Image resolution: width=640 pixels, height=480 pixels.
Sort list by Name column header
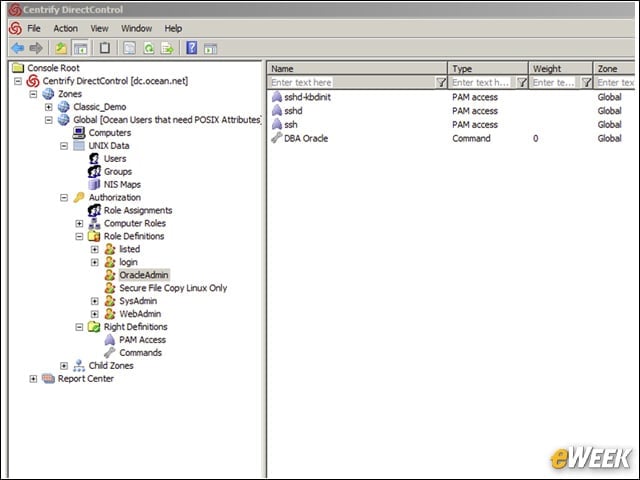pyautogui.click(x=357, y=69)
